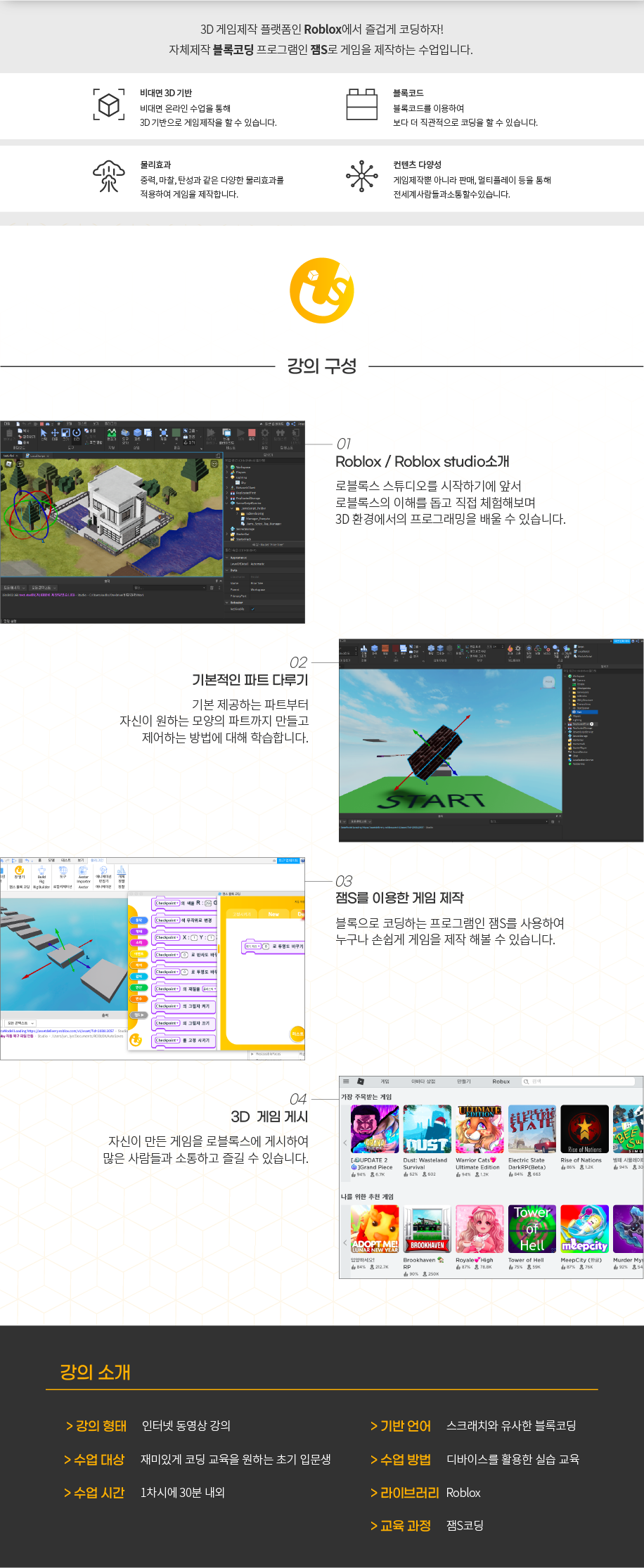Click the Roblox logo in the site header
Screen dimensions: 644x1568
click(361, 1081)
